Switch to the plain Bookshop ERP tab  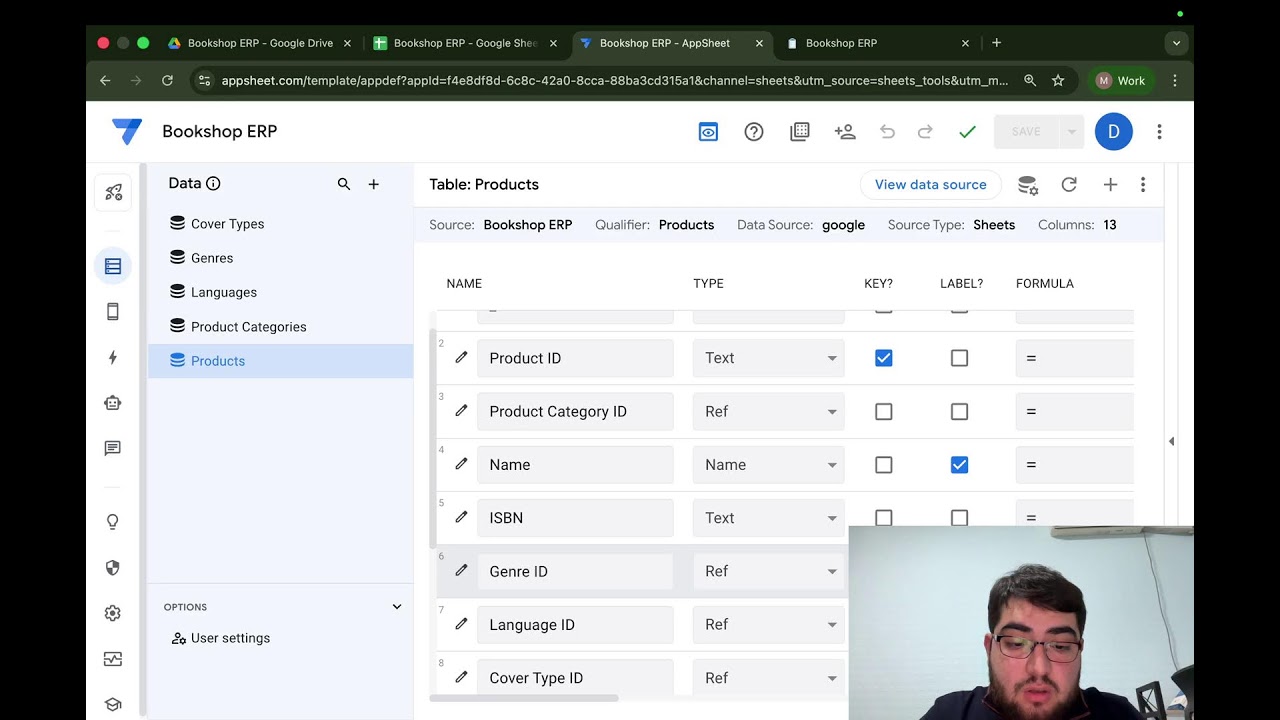878,43
